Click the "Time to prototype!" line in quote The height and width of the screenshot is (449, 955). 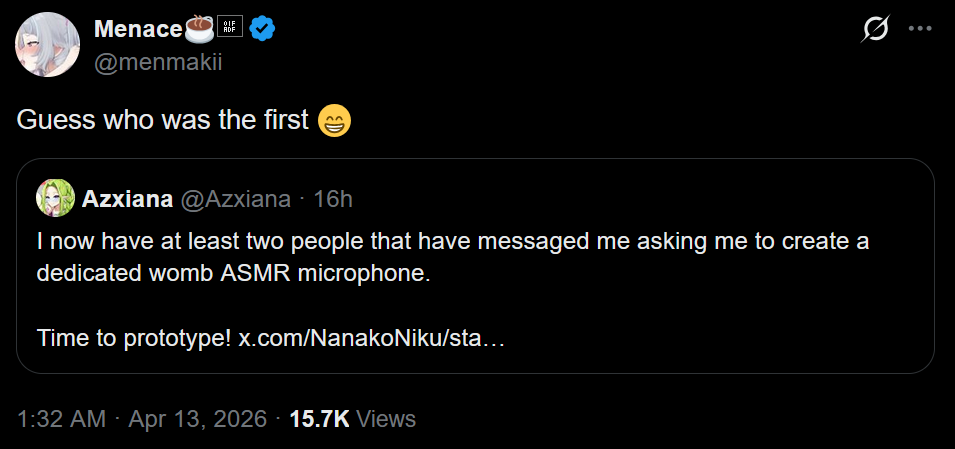pyautogui.click(x=133, y=339)
